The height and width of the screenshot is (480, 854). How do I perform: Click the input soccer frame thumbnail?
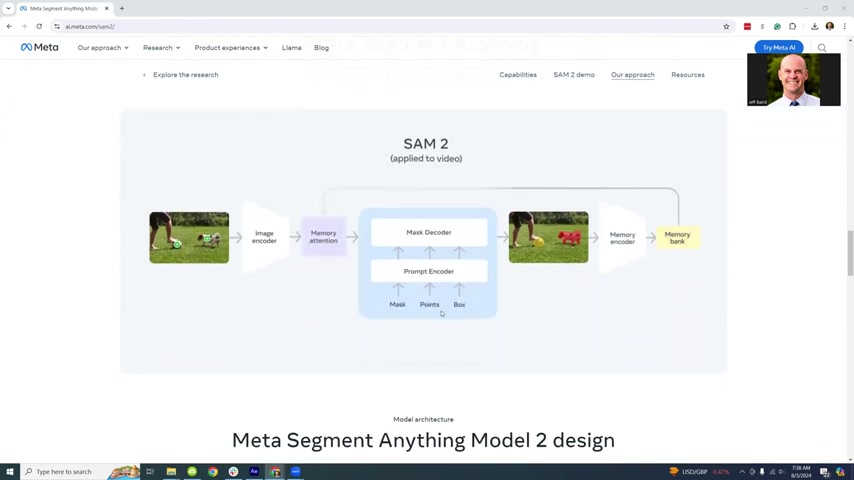point(189,238)
